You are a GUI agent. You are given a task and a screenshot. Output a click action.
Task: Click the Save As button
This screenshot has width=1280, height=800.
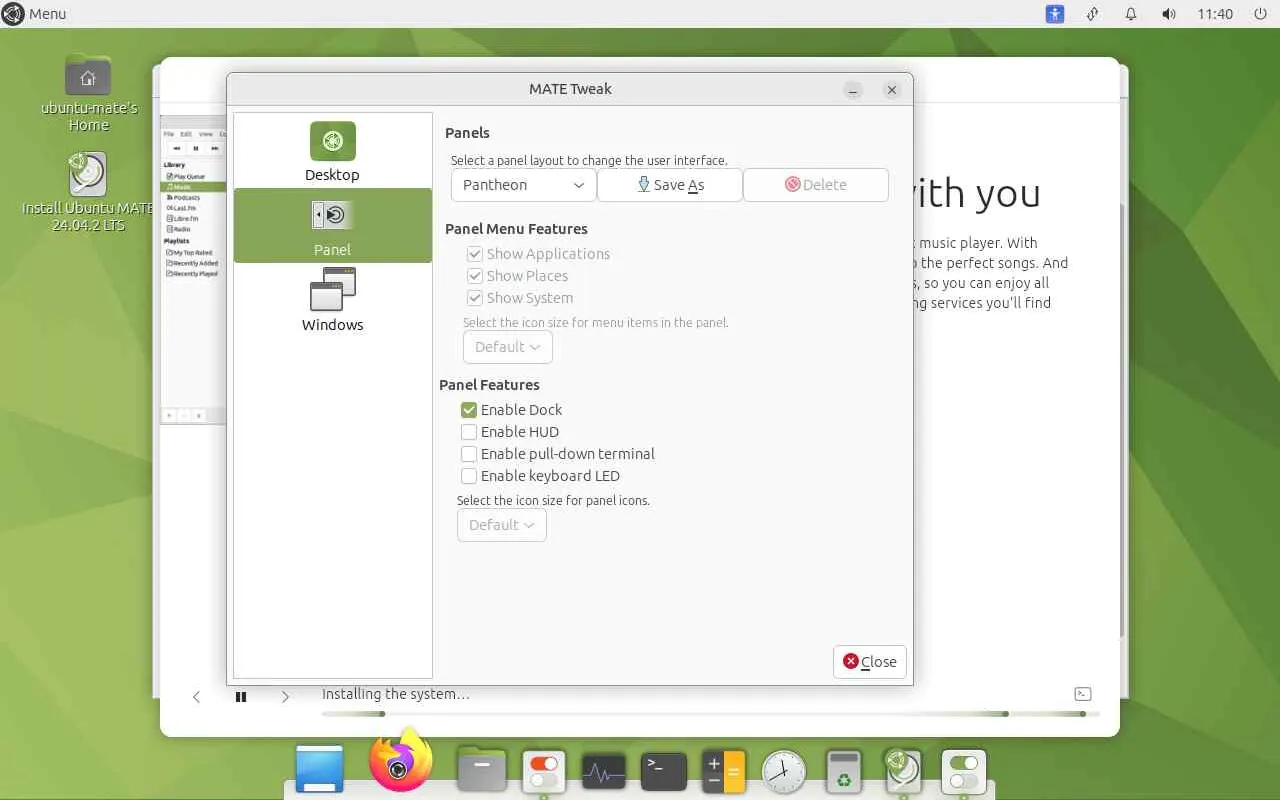click(670, 185)
